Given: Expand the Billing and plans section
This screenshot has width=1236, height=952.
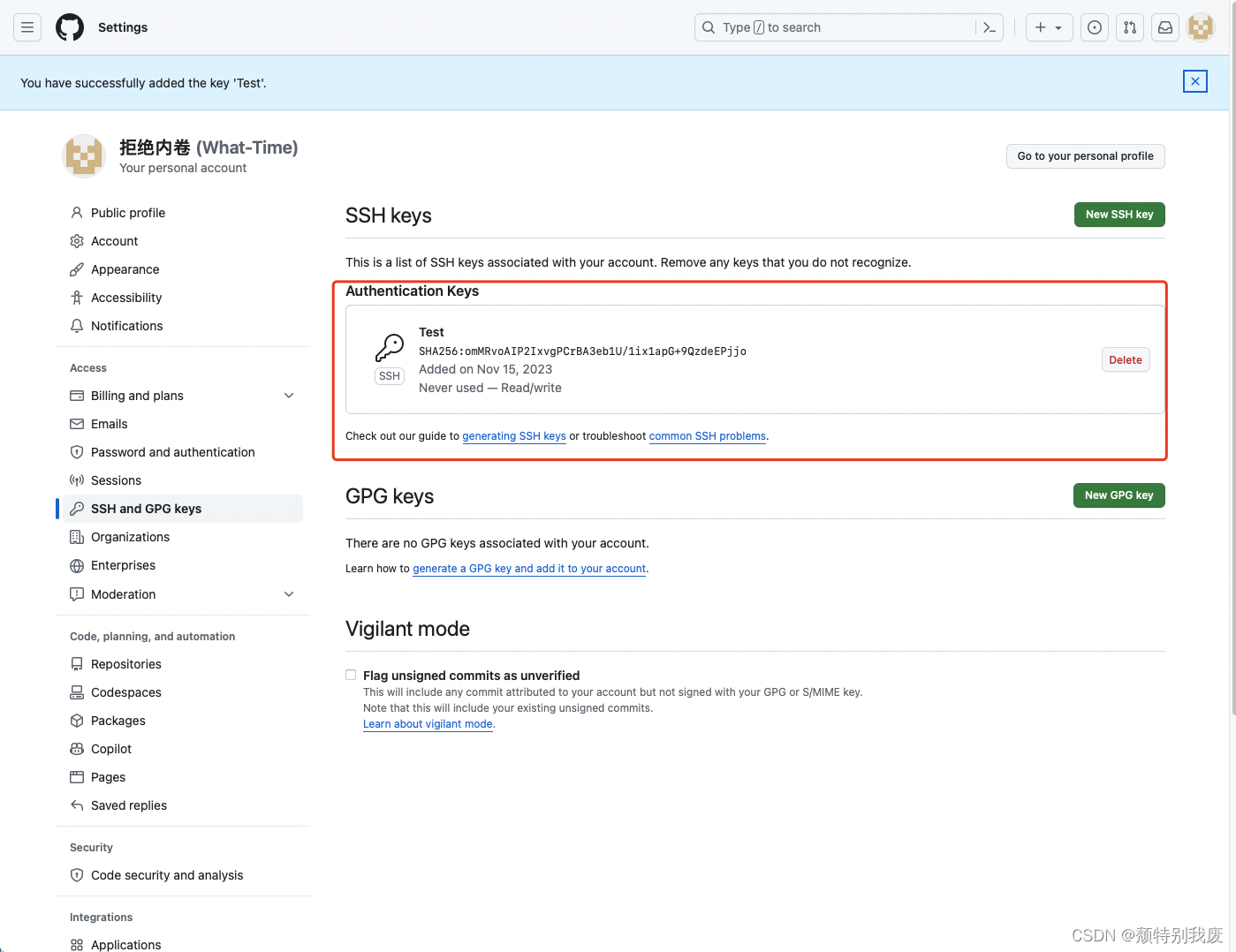Looking at the screenshot, I should pos(289,395).
